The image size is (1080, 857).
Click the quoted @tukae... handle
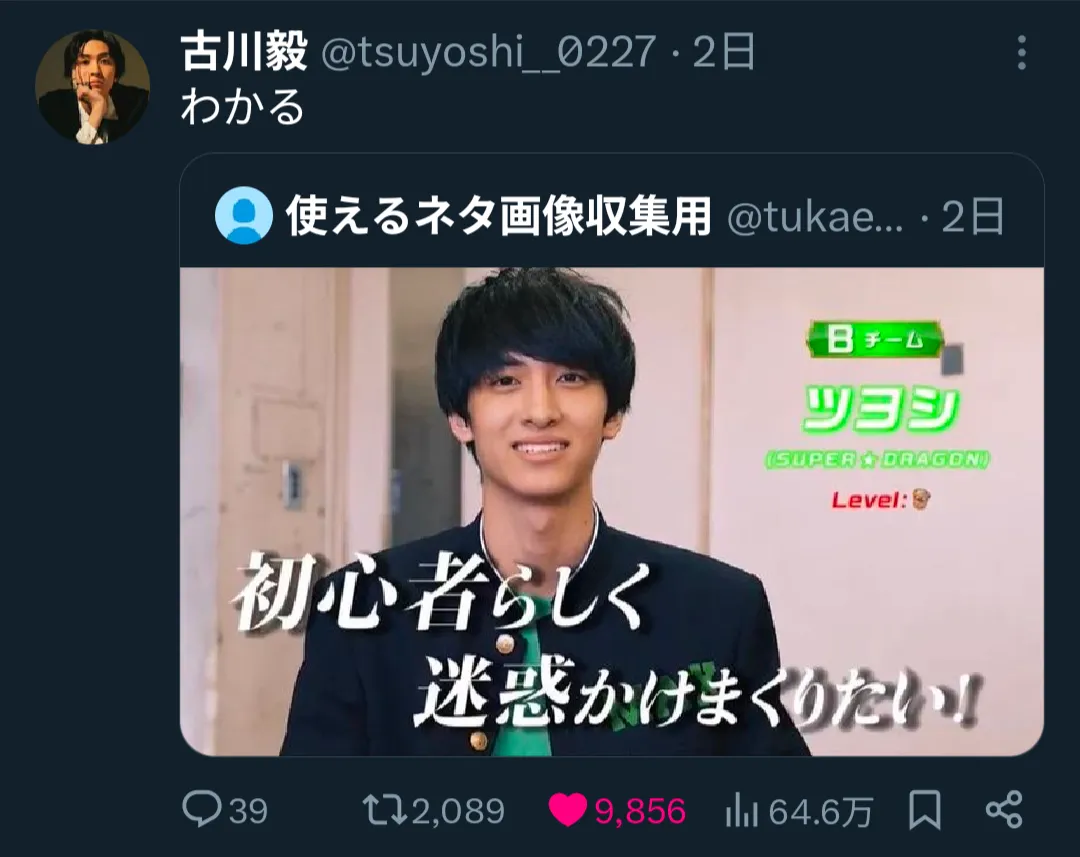click(815, 216)
